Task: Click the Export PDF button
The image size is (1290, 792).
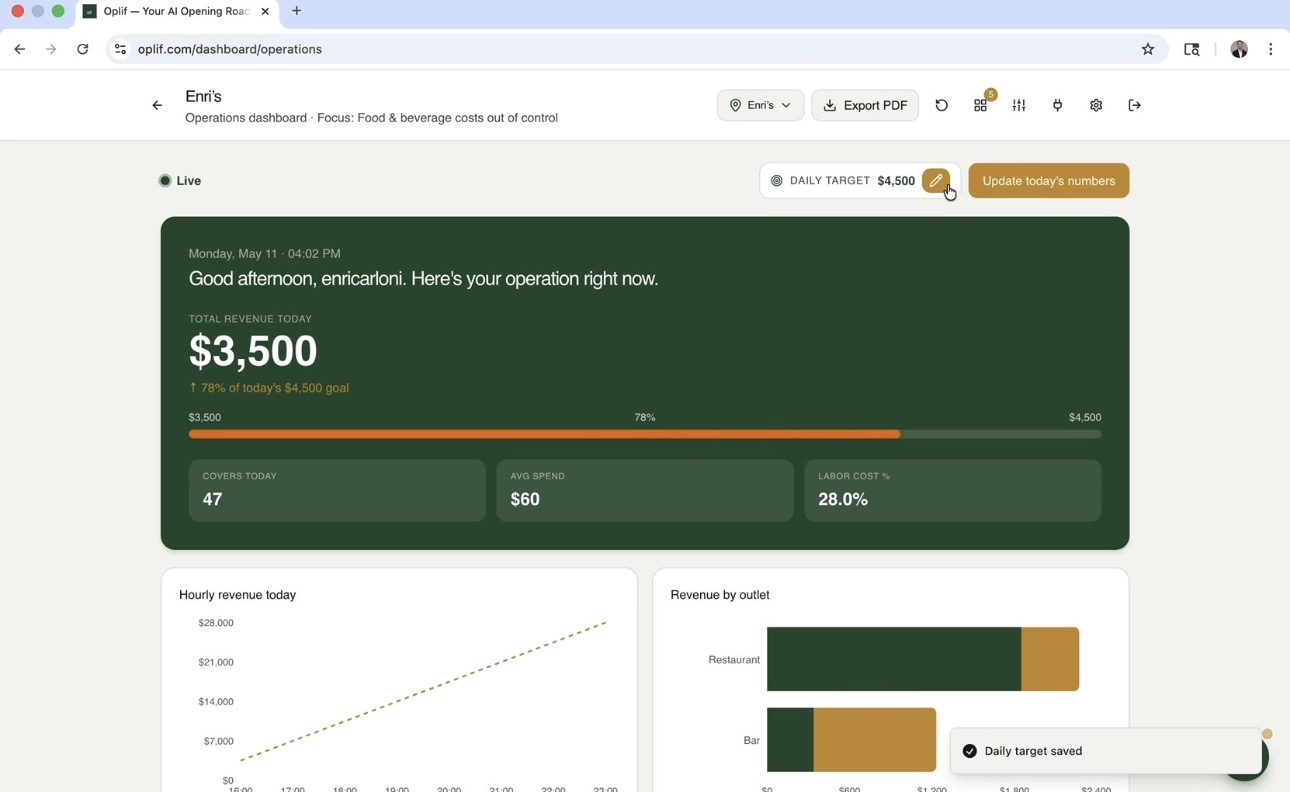Action: 865,105
